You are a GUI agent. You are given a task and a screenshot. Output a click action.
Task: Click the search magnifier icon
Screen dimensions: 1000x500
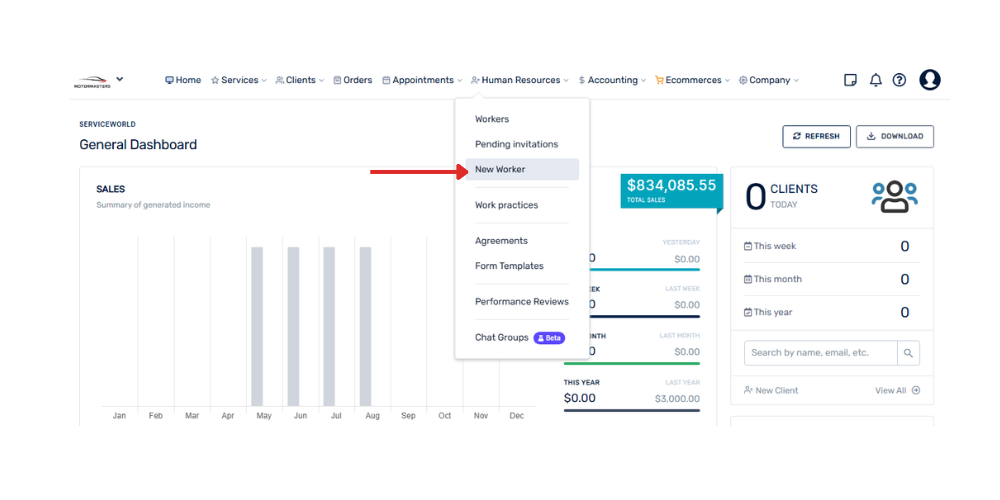[x=908, y=353]
